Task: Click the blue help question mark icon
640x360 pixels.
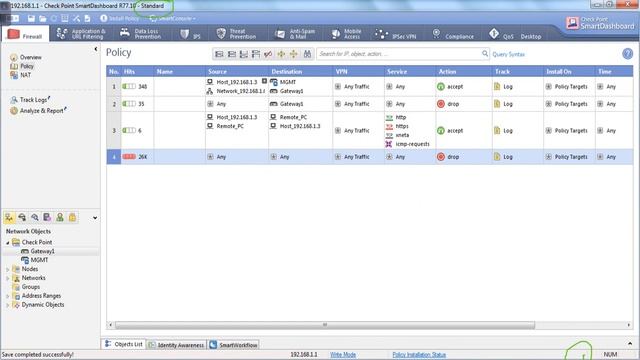Action: (627, 53)
